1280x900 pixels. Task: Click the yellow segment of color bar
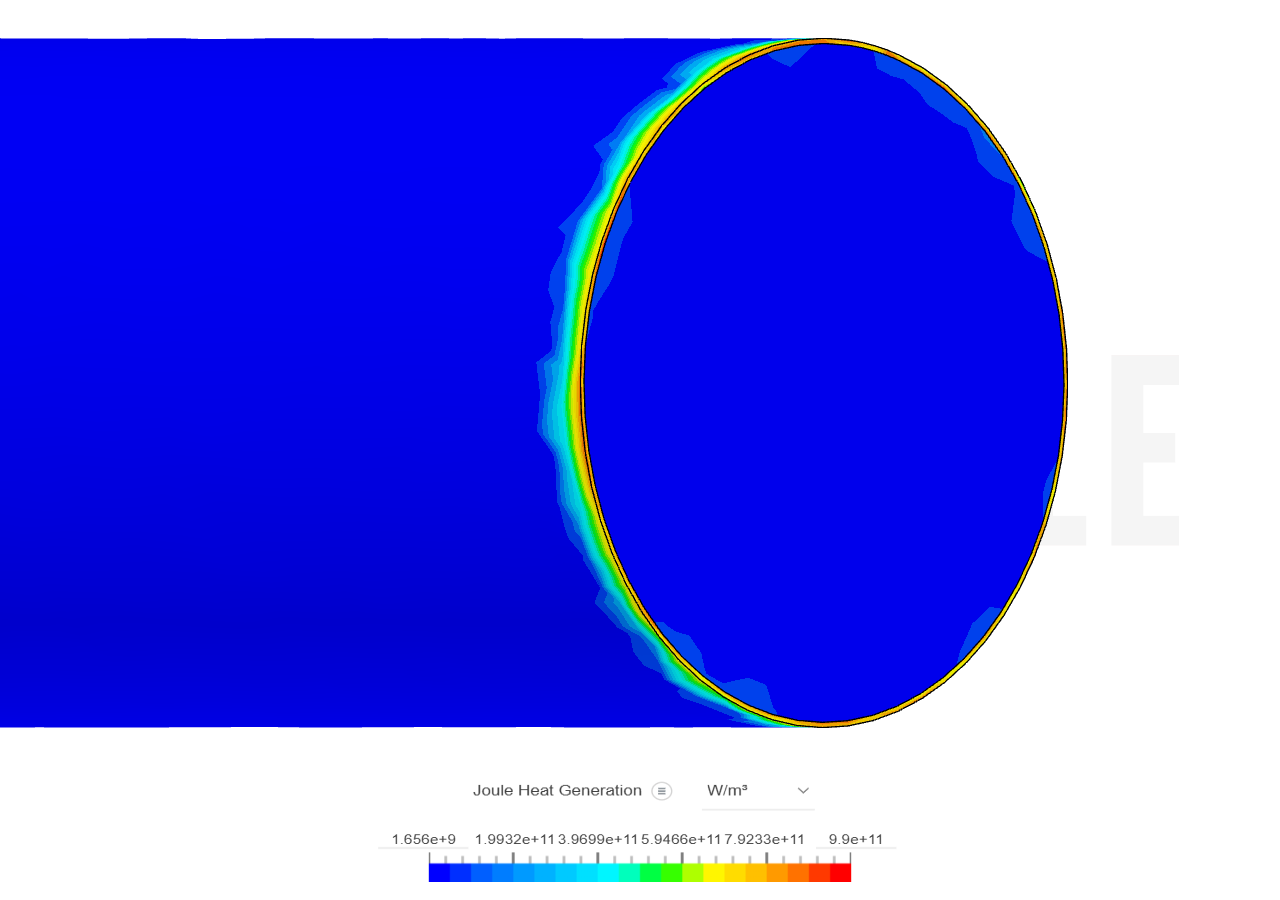pos(714,872)
